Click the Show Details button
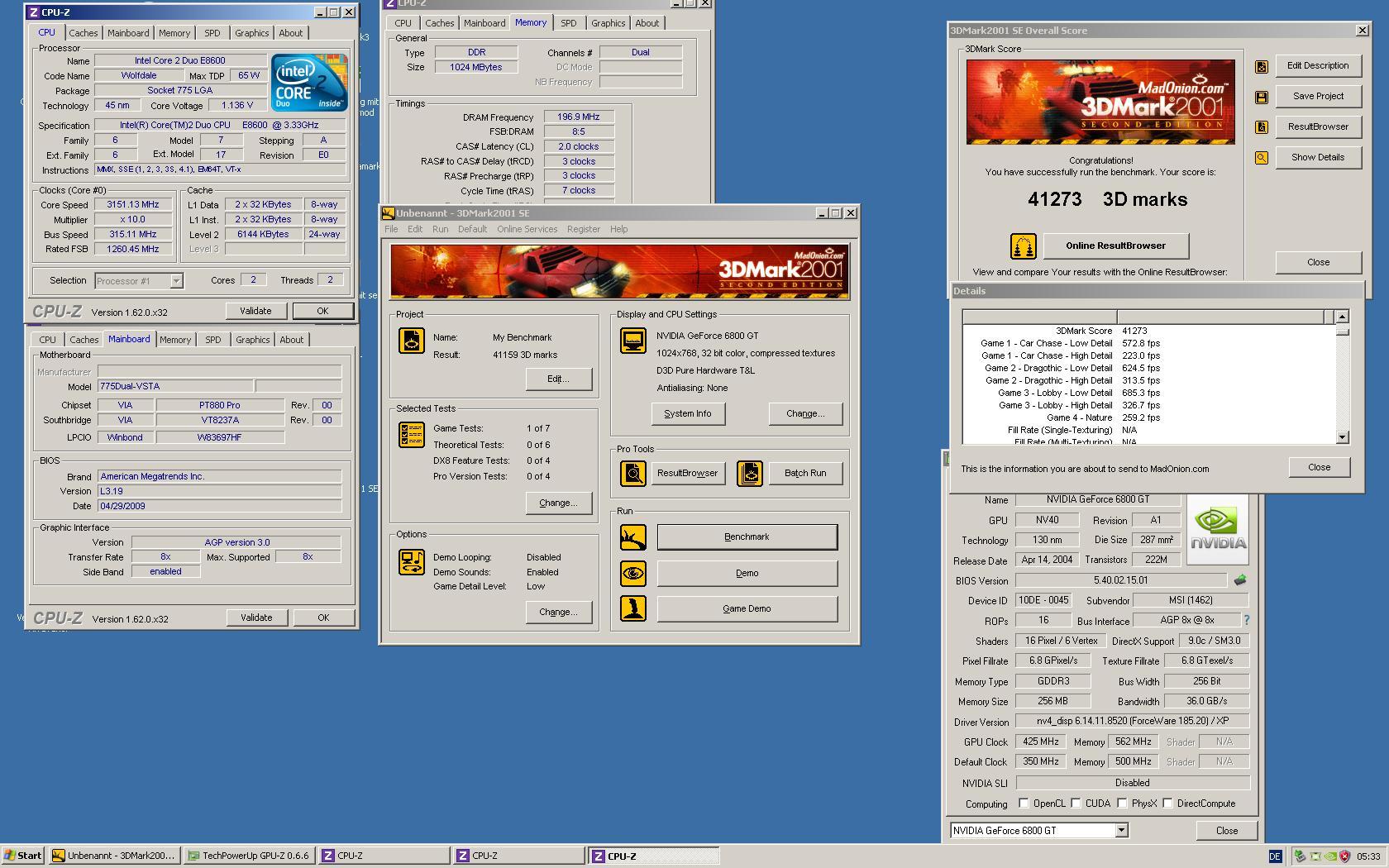This screenshot has width=1389, height=868. [x=1318, y=157]
